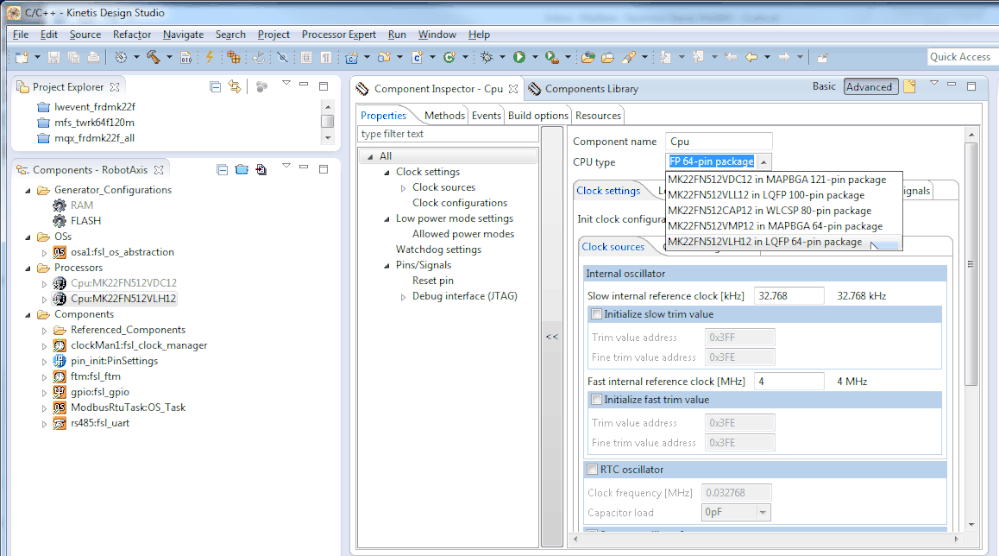Expand the Cpu:MK22FN512VLH12 tree node
This screenshot has width=999, height=556.
44,299
